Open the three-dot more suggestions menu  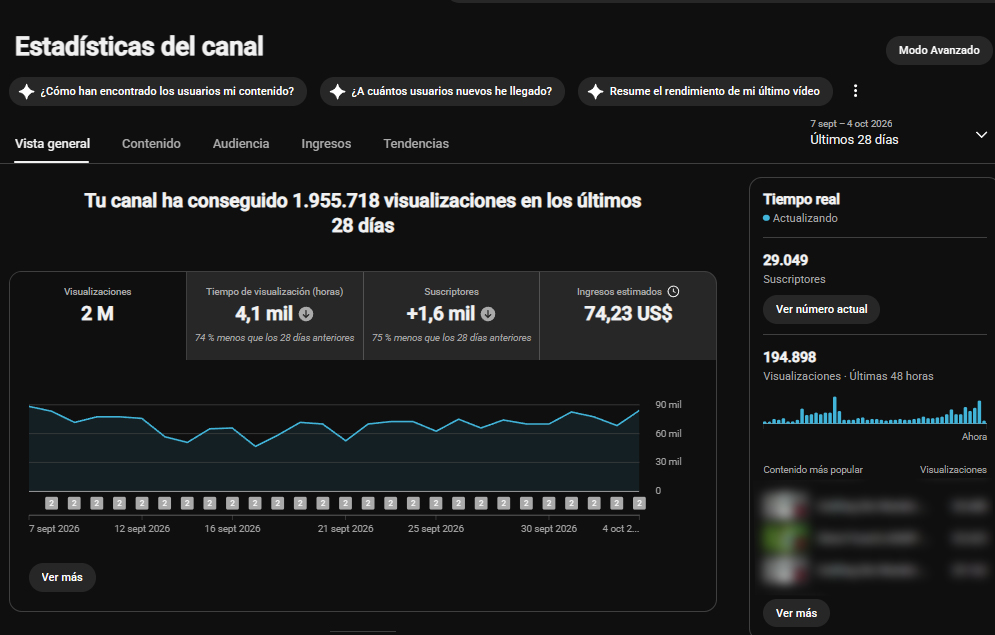click(855, 91)
